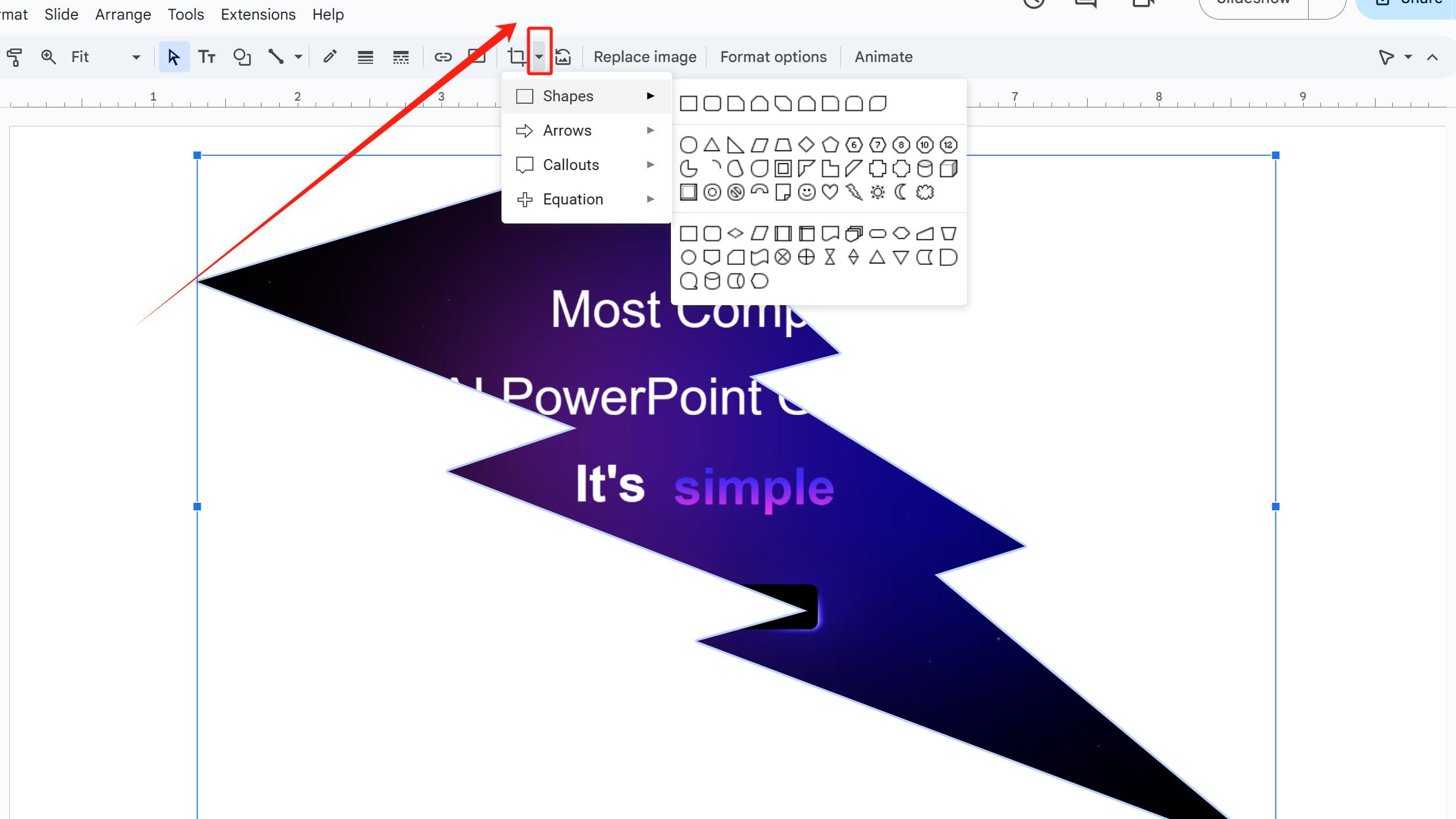Expand the Callouts submenu
The height and width of the screenshot is (819, 1456).
[x=586, y=165]
